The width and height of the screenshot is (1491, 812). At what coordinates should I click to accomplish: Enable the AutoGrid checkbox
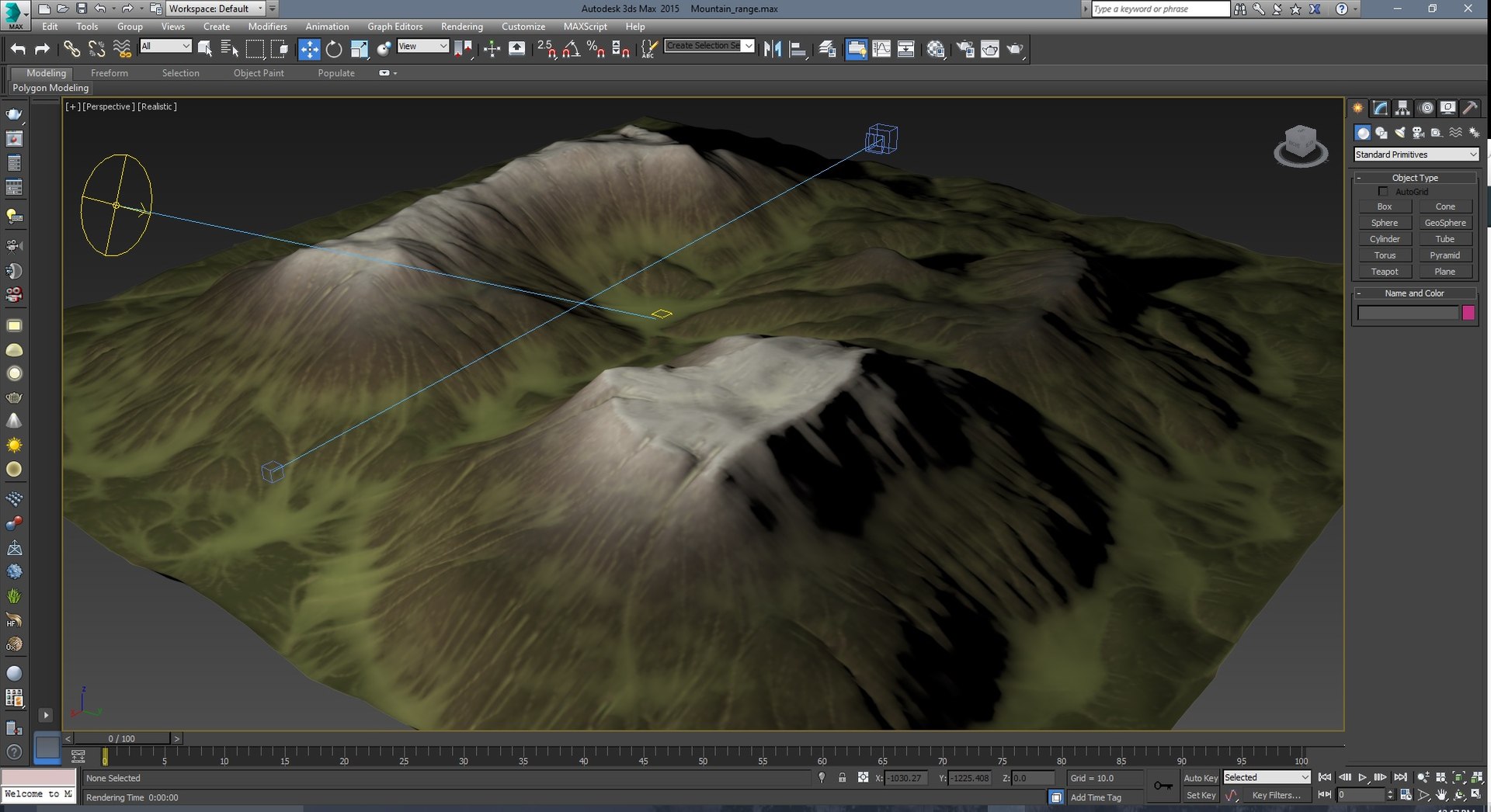1383,192
